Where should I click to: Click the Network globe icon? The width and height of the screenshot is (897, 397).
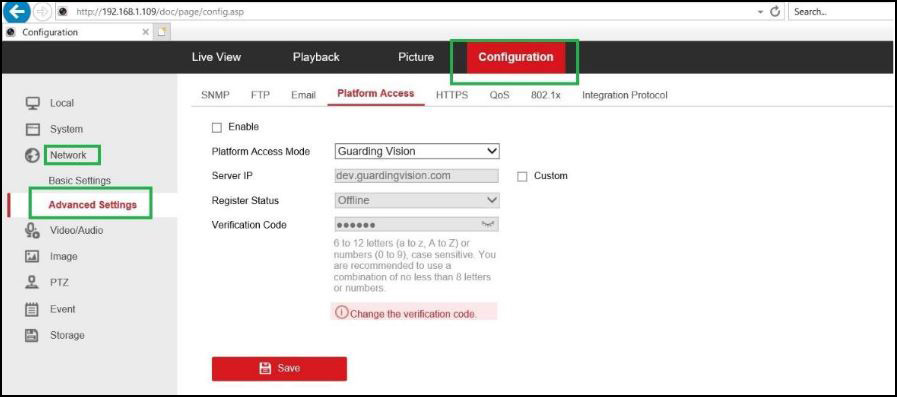coord(32,155)
